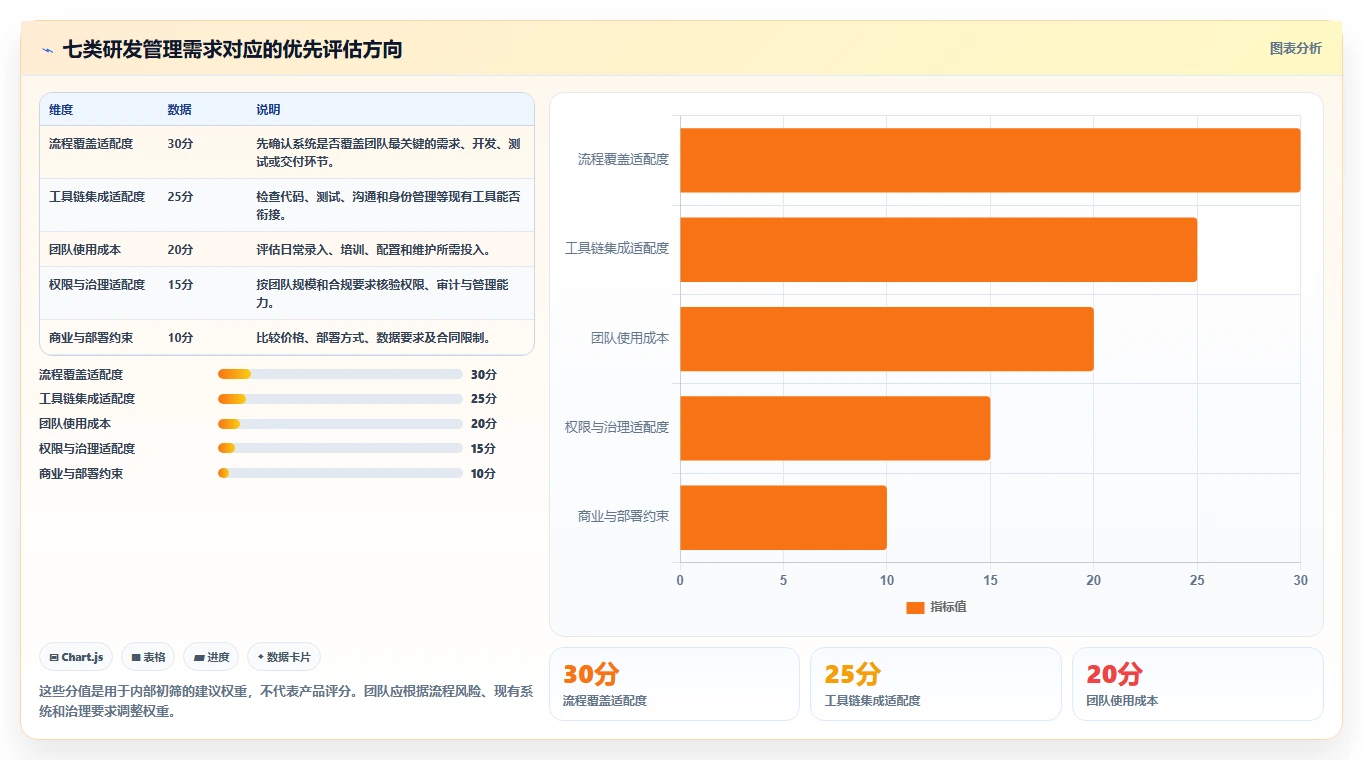Click the 10分 value beside its progress bar
1363x760 pixels.
(x=483, y=474)
